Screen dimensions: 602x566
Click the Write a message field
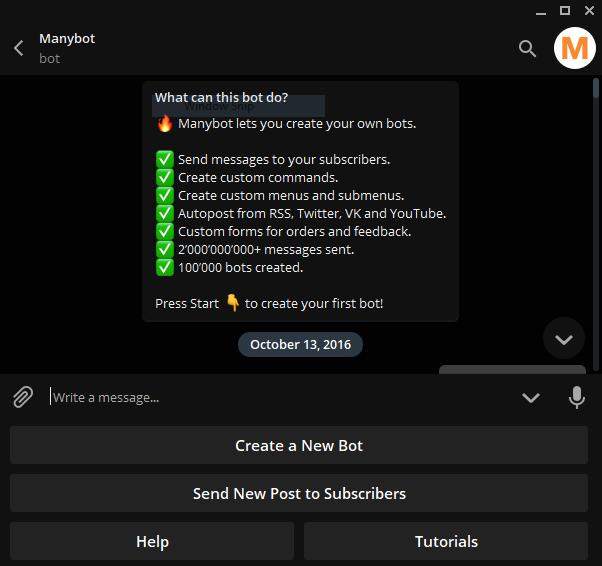[280, 397]
